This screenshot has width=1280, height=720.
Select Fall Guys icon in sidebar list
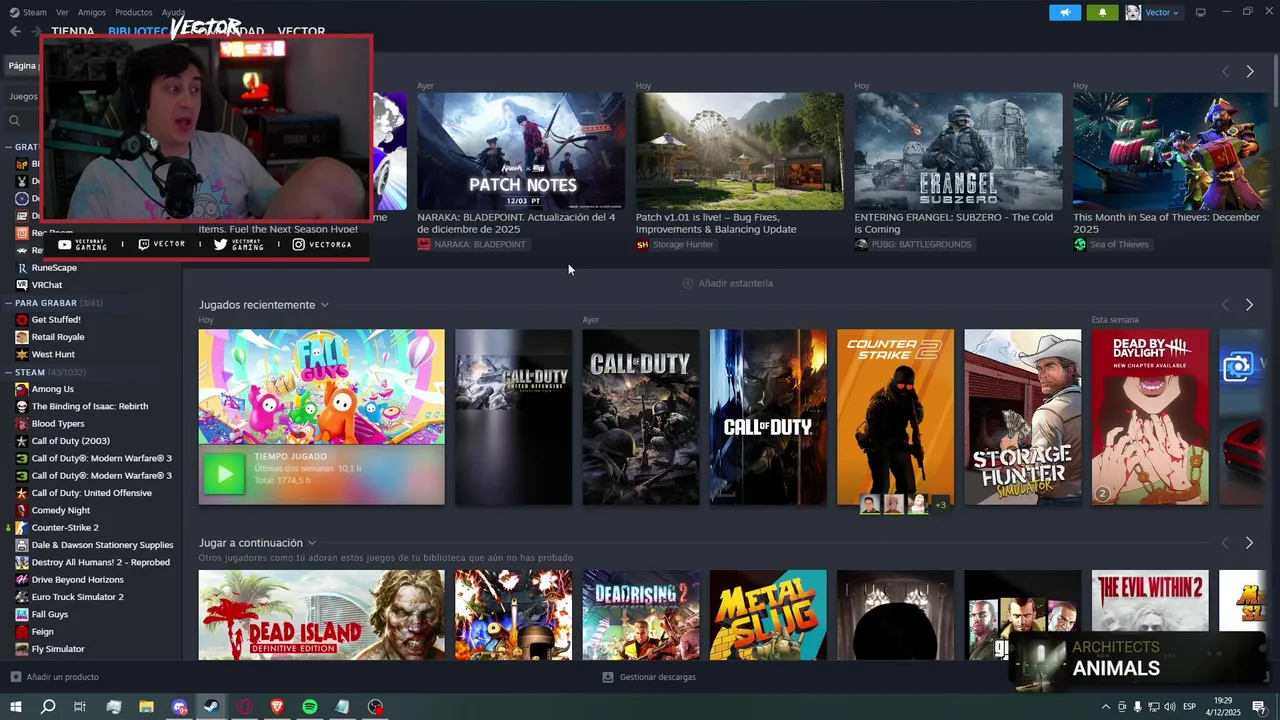click(22, 614)
